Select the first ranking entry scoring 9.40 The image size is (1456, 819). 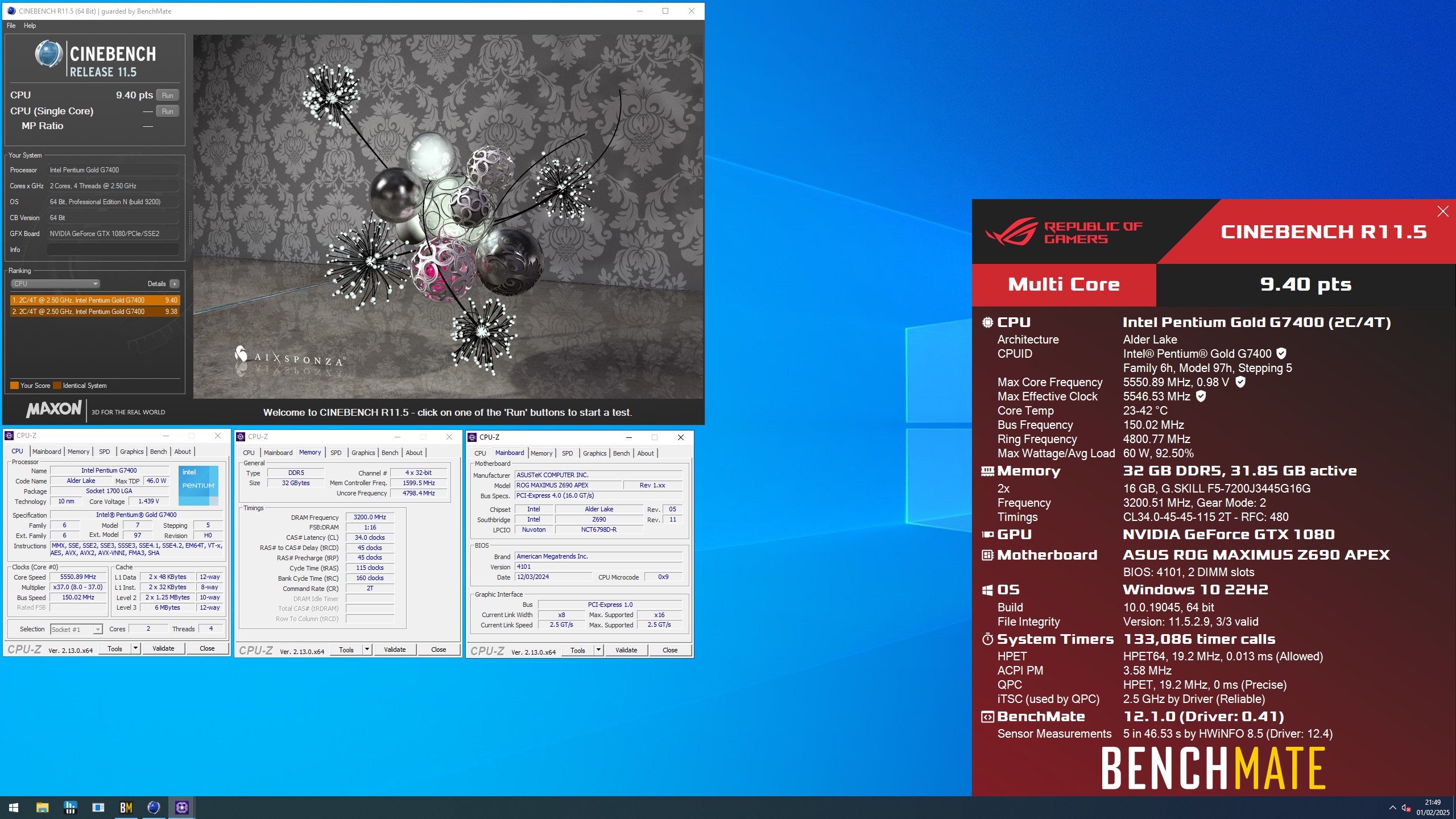[95, 300]
